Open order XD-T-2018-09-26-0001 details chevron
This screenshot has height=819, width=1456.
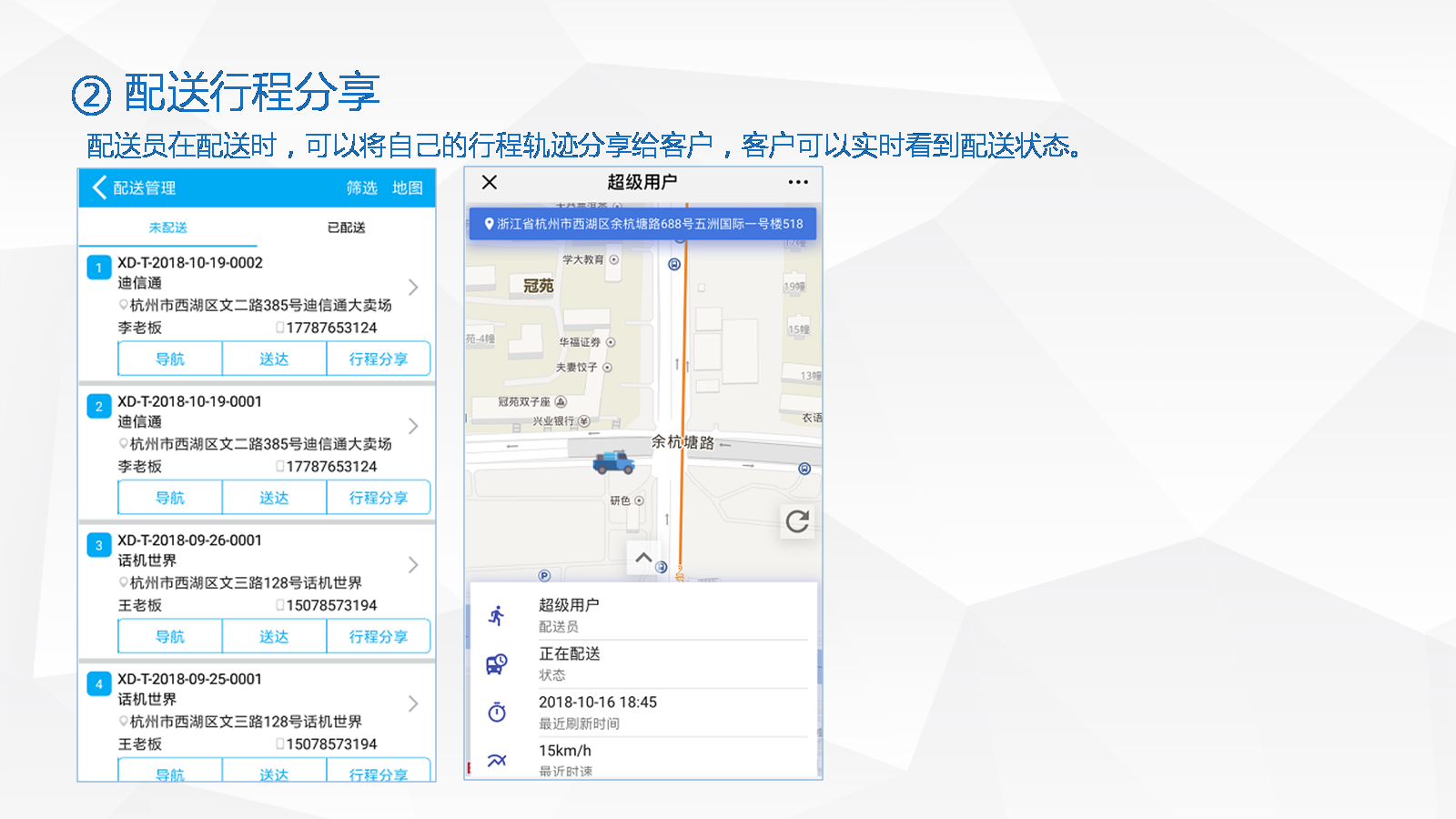[x=413, y=565]
